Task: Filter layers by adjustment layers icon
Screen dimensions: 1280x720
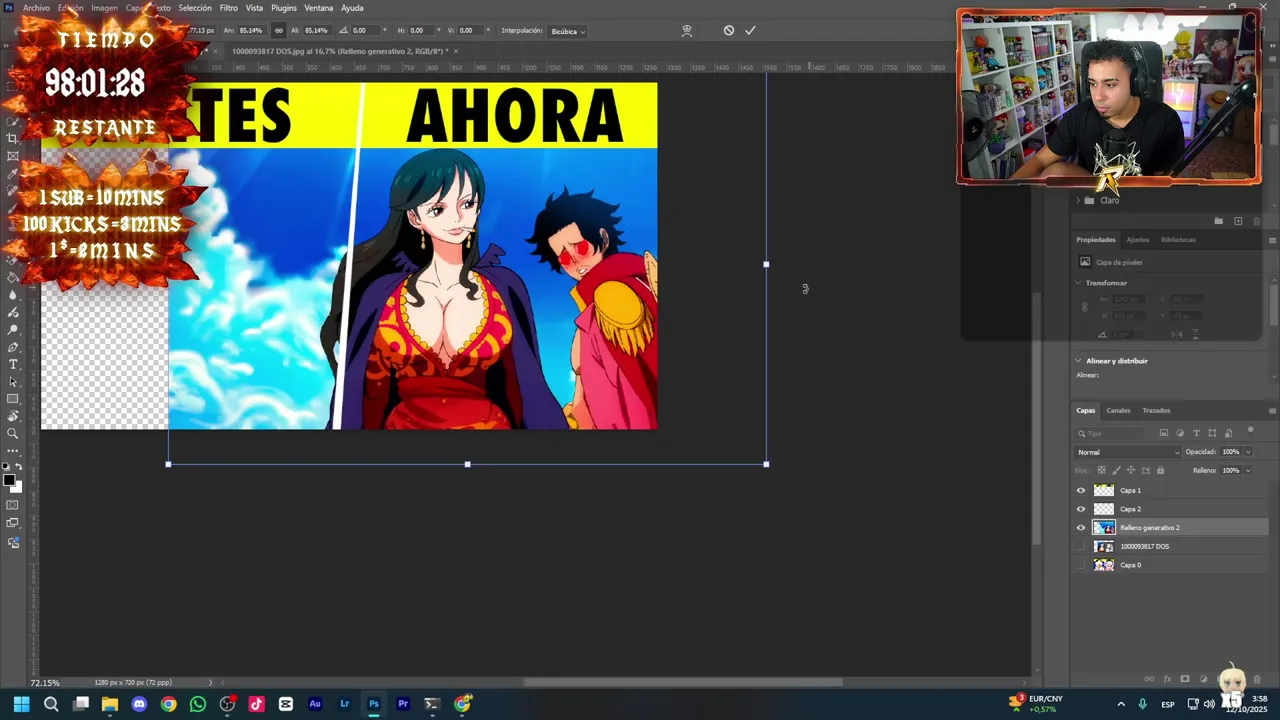Action: (1180, 433)
